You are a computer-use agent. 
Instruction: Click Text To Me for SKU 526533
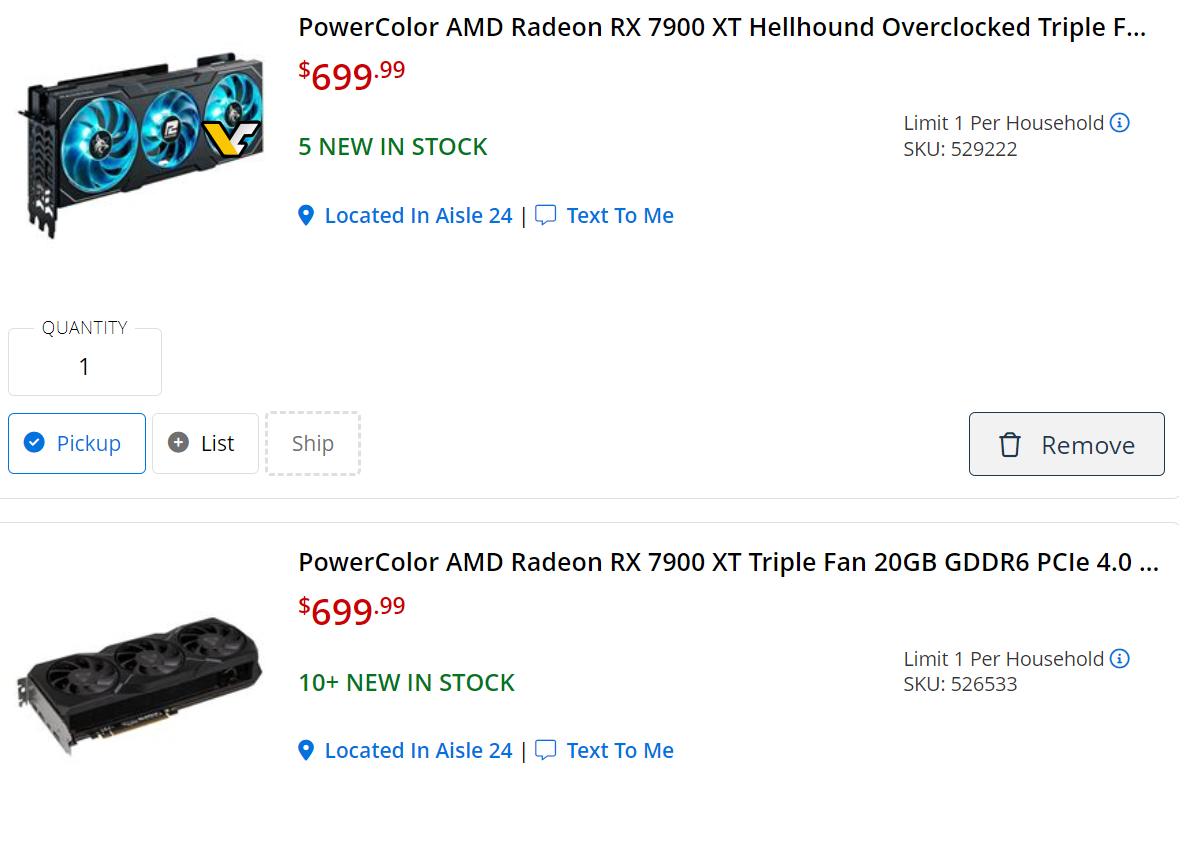(x=620, y=750)
